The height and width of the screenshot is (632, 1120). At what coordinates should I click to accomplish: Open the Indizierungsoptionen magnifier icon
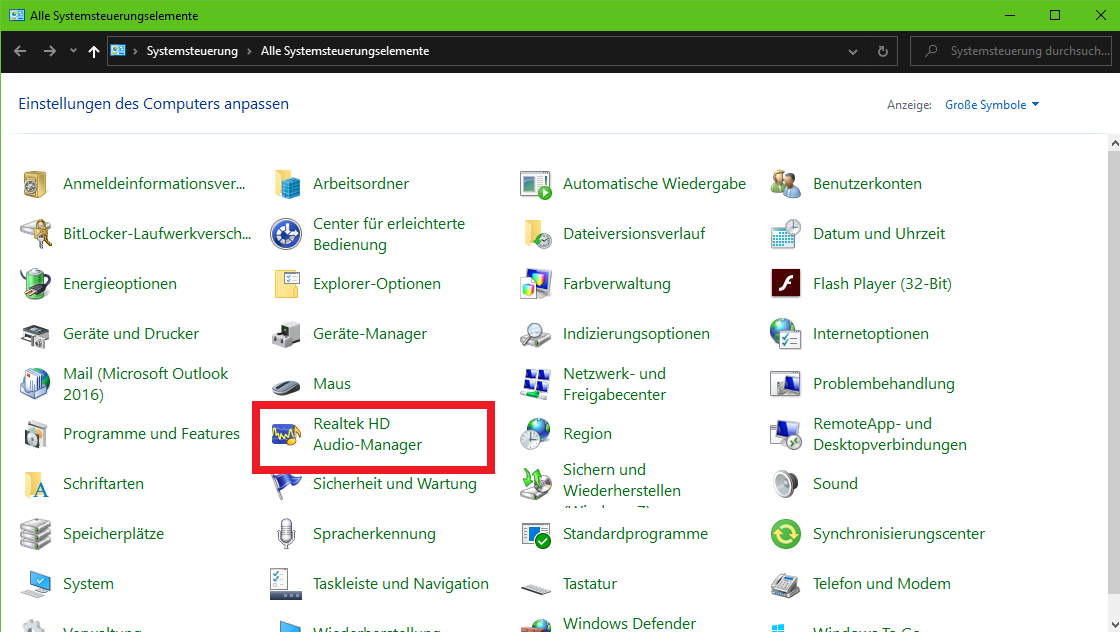tap(535, 334)
